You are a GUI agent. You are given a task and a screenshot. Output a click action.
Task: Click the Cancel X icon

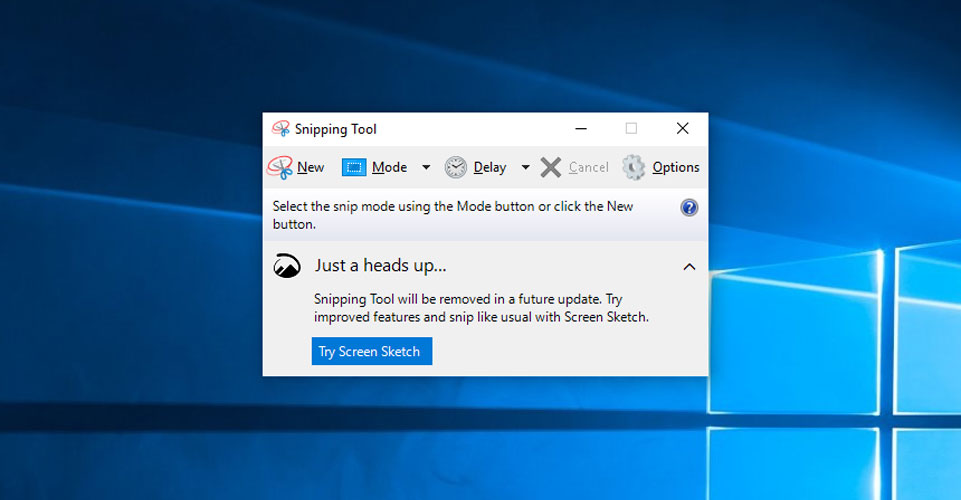click(x=550, y=167)
